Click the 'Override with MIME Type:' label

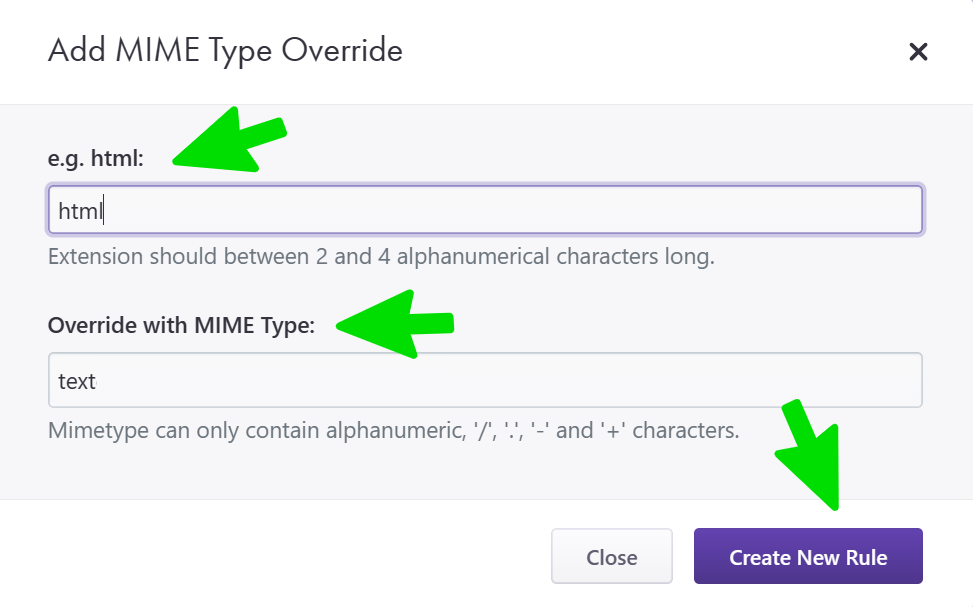(x=181, y=326)
